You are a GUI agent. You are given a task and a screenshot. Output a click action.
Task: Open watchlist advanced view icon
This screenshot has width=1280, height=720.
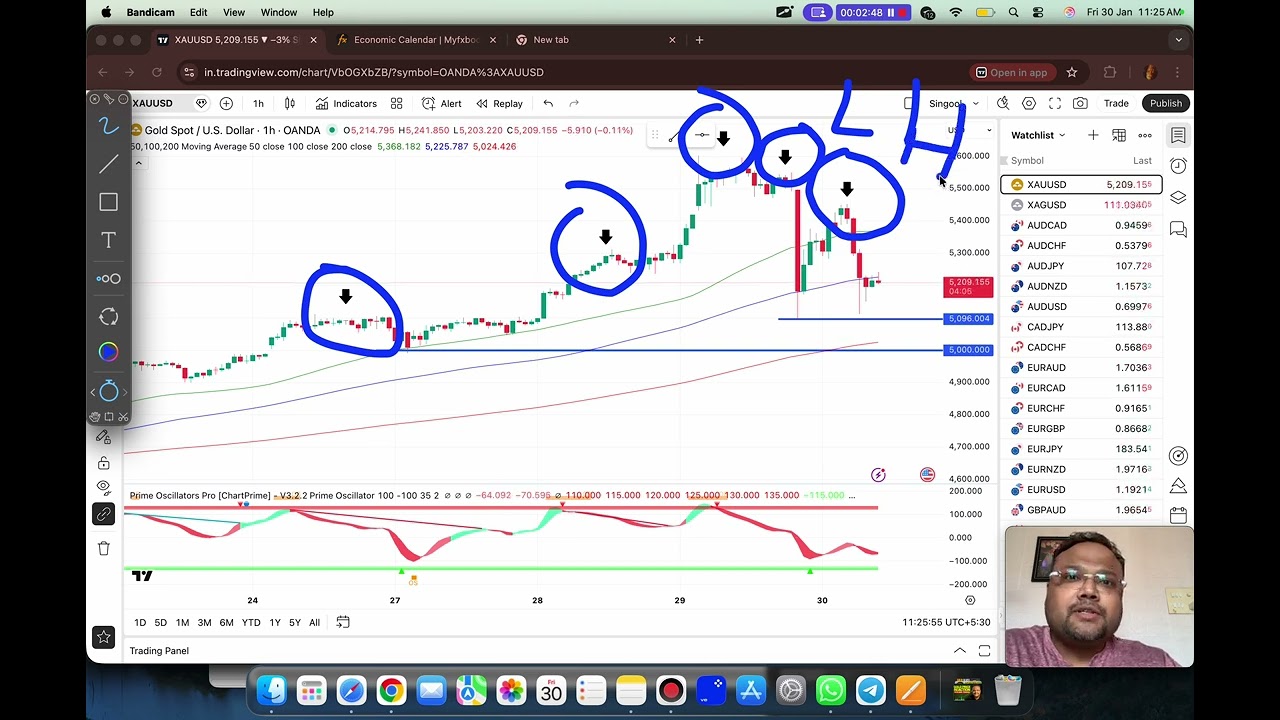point(1119,135)
